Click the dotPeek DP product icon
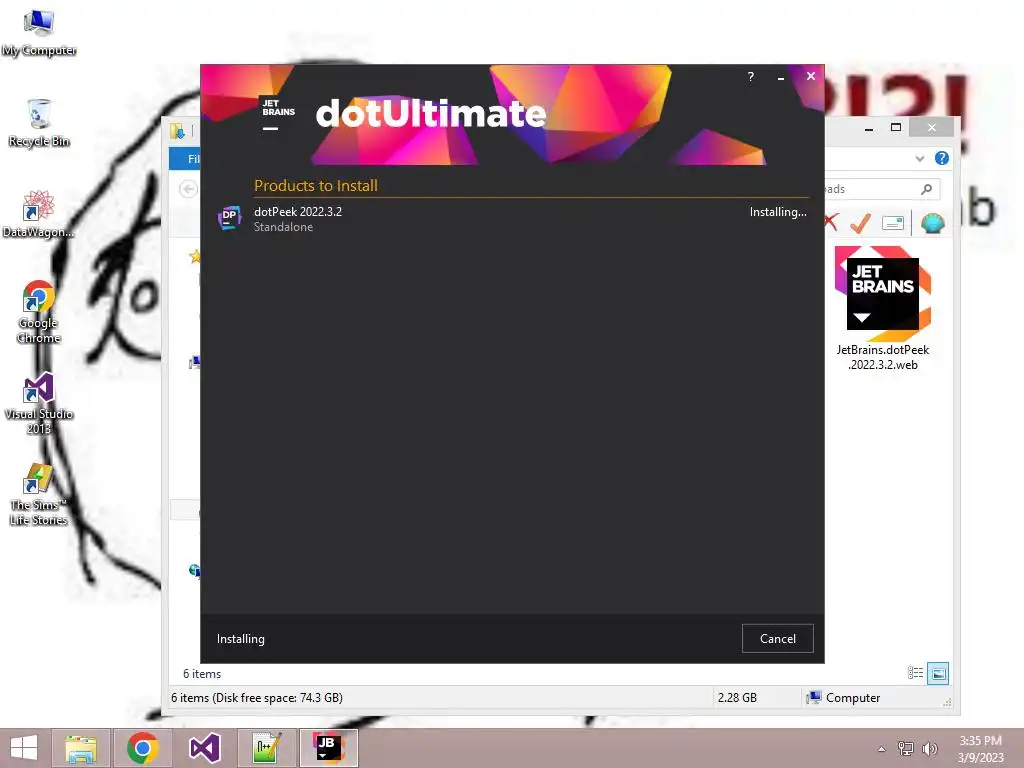 (229, 217)
